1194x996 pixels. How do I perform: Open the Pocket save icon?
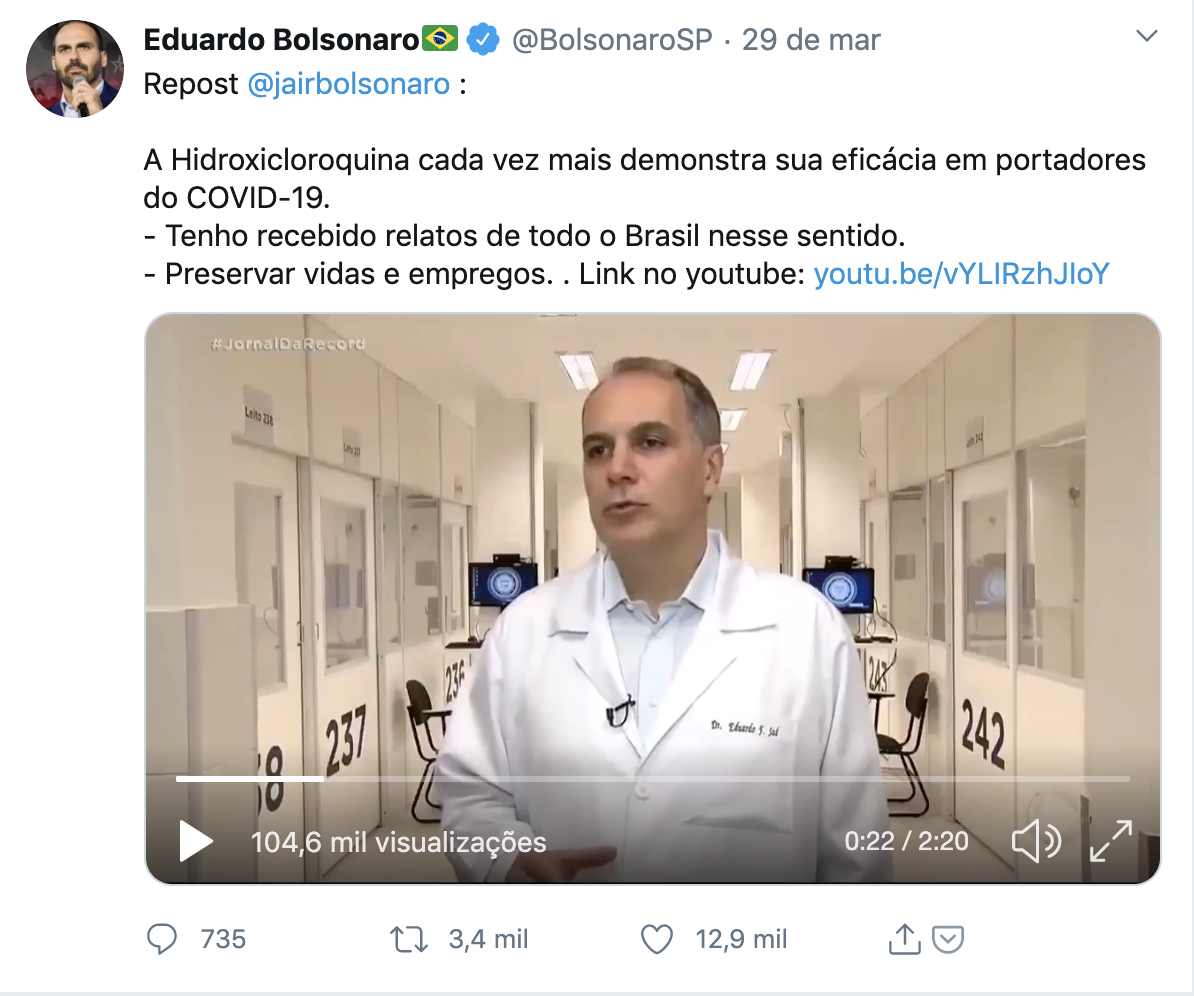point(948,940)
